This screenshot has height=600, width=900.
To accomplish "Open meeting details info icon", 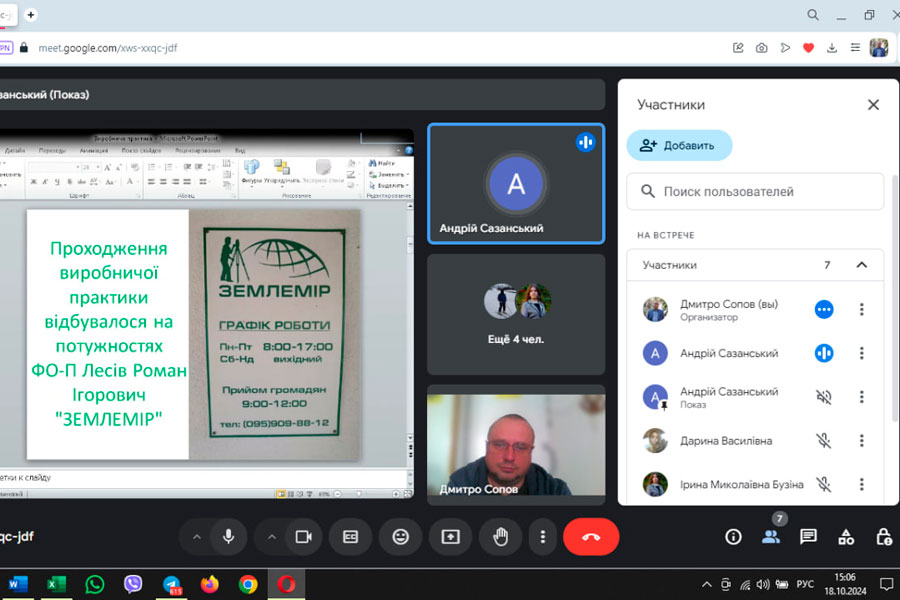I will click(x=733, y=537).
